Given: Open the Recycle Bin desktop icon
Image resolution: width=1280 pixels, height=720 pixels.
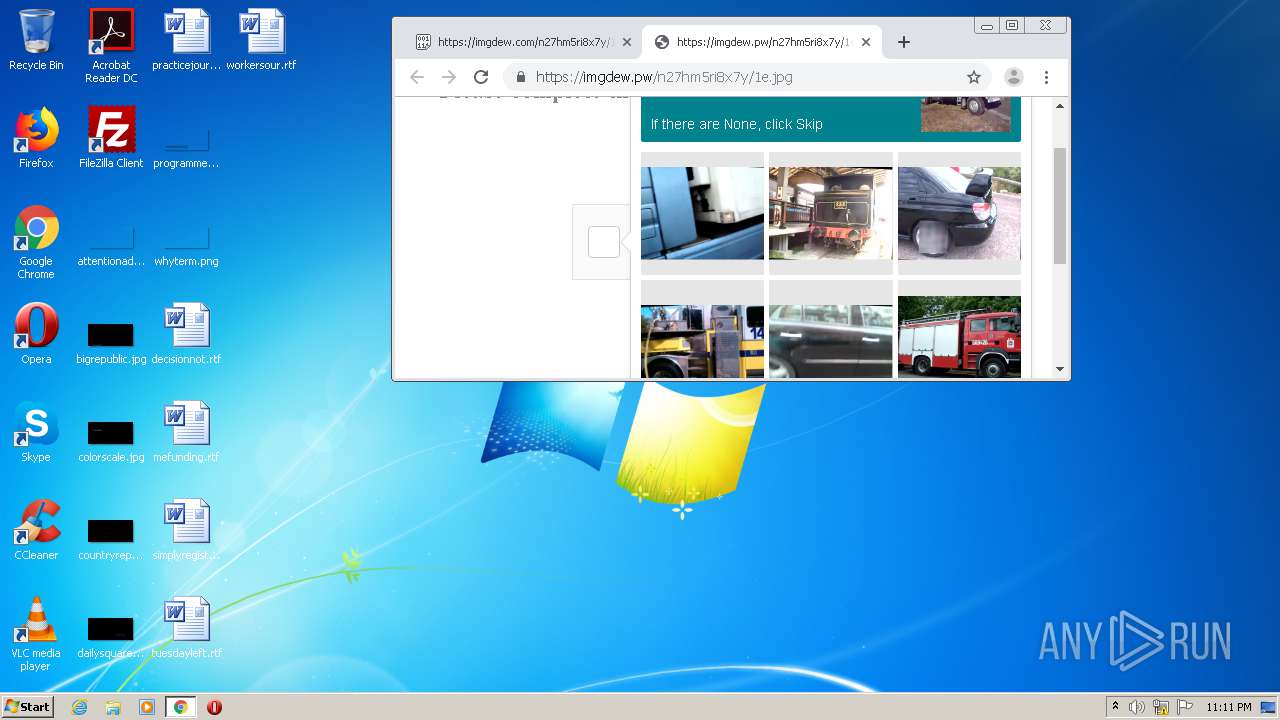Looking at the screenshot, I should pyautogui.click(x=36, y=40).
